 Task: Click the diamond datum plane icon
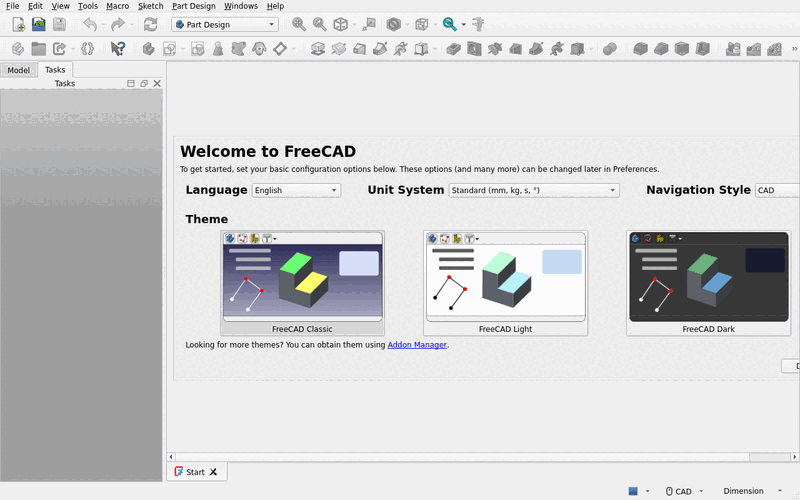click(x=280, y=48)
